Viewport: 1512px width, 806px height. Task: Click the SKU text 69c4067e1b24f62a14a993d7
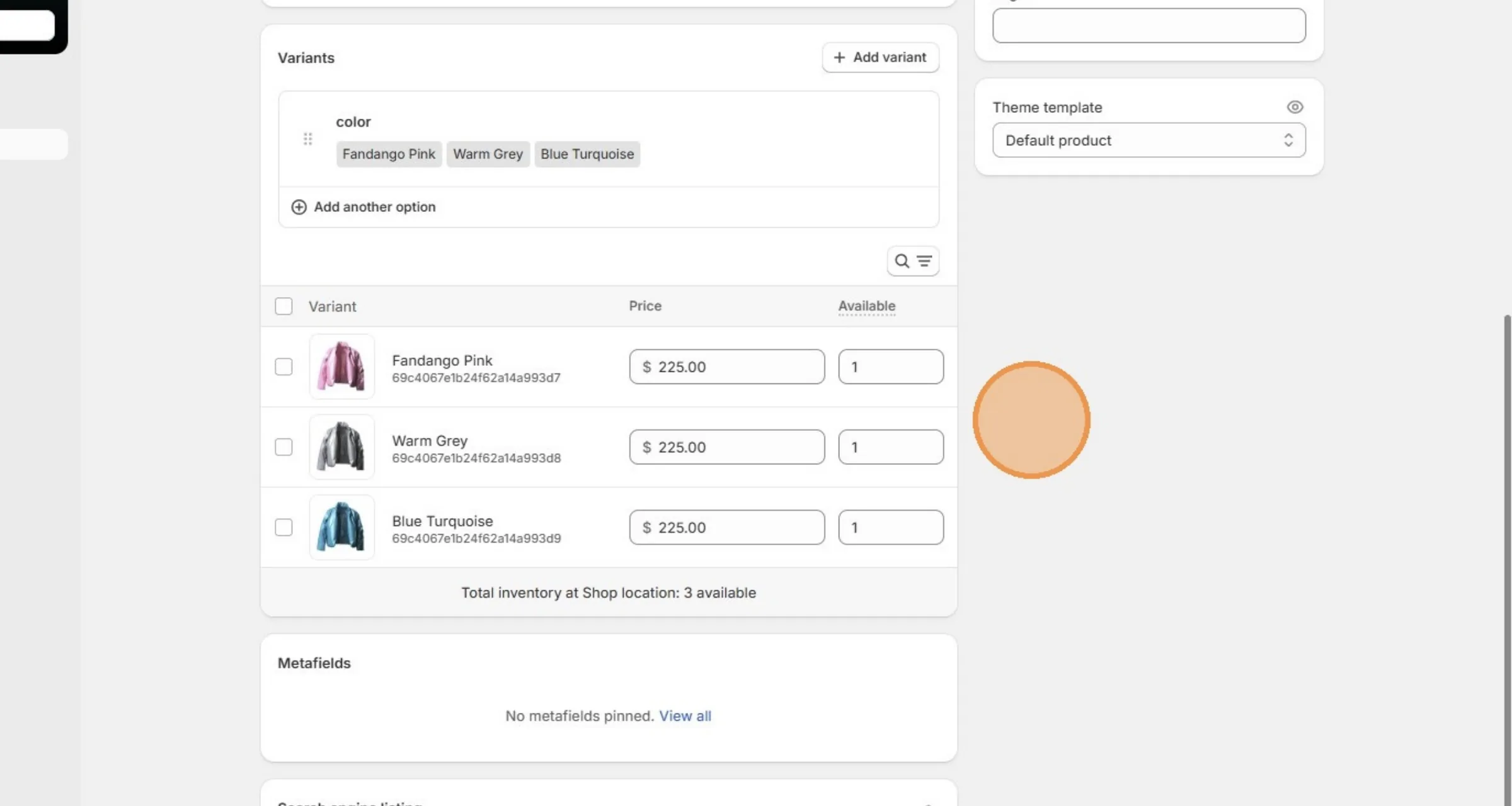(x=476, y=378)
